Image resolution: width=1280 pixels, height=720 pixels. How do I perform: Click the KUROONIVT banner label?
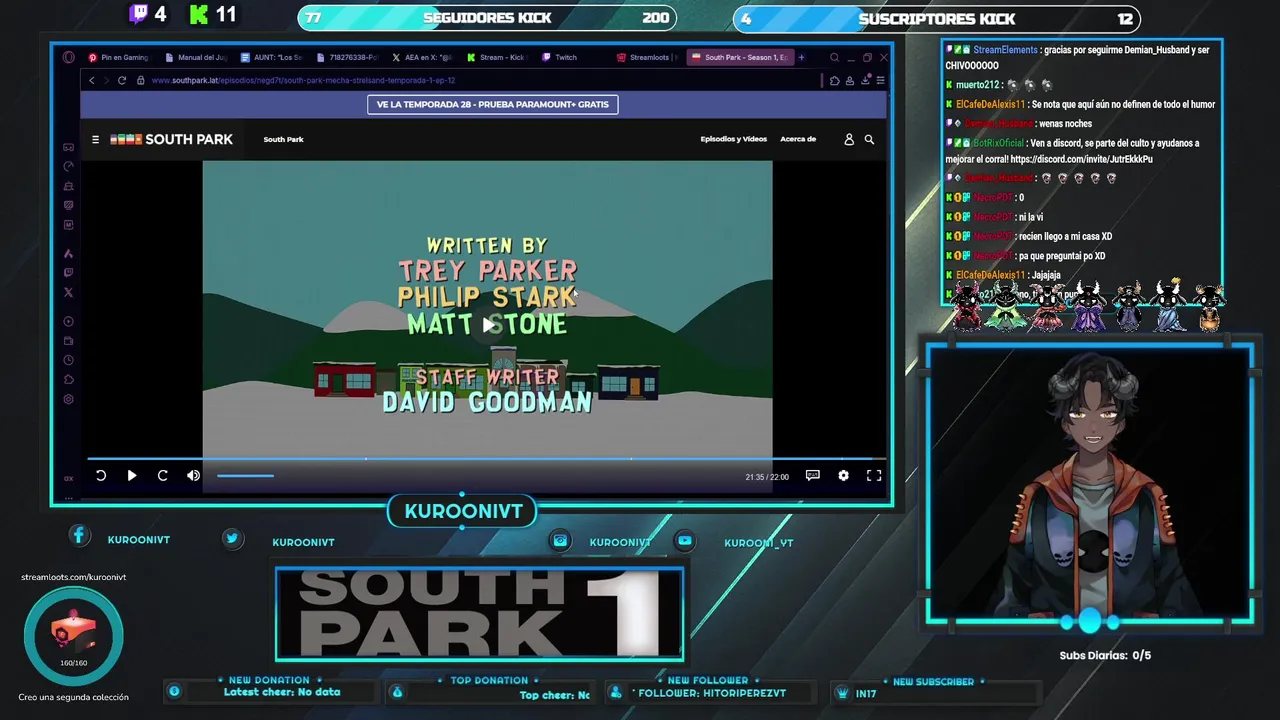coord(463,511)
